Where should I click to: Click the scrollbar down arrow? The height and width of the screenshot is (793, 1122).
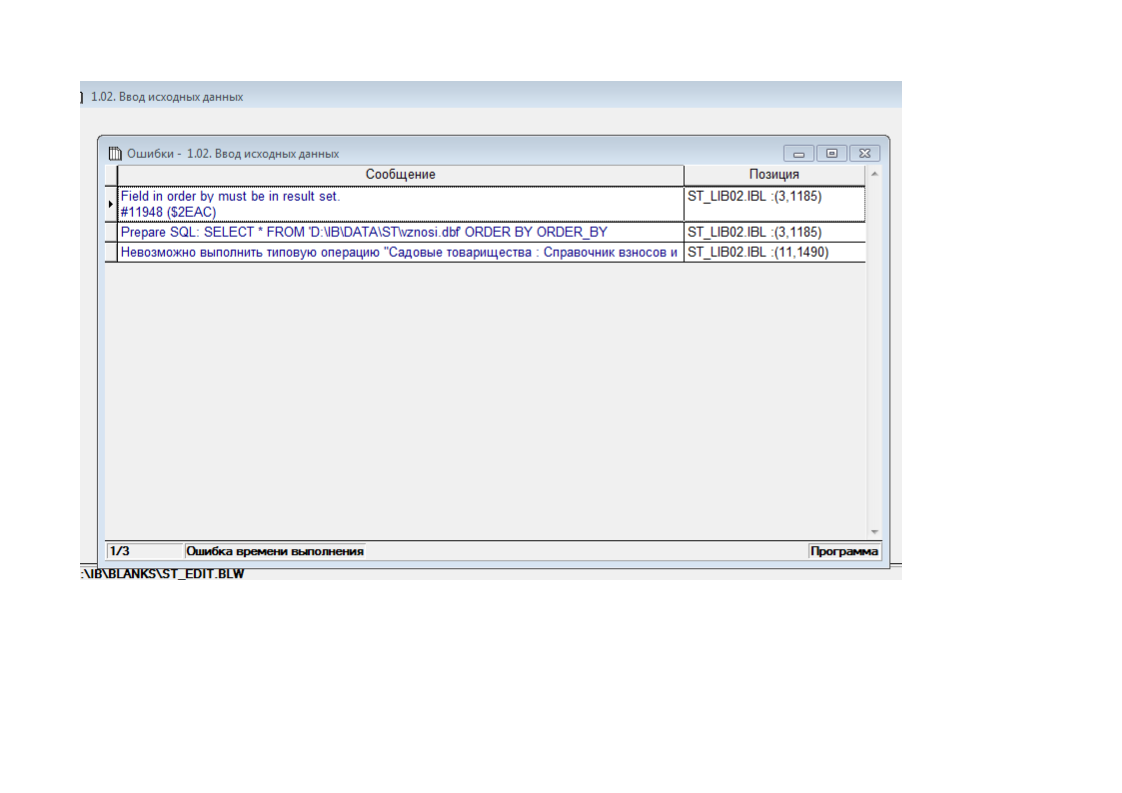pos(874,532)
